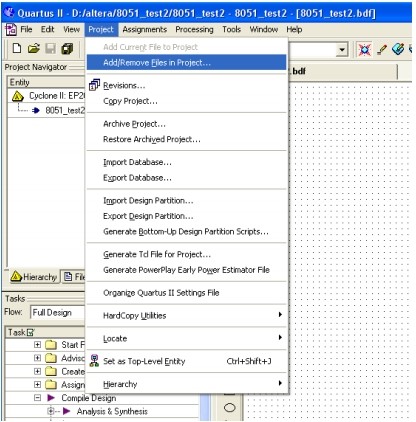Image resolution: width=416 pixels, height=422 pixels.
Task: Expand the HardCopy Utilities submenu
Action: click(186, 315)
